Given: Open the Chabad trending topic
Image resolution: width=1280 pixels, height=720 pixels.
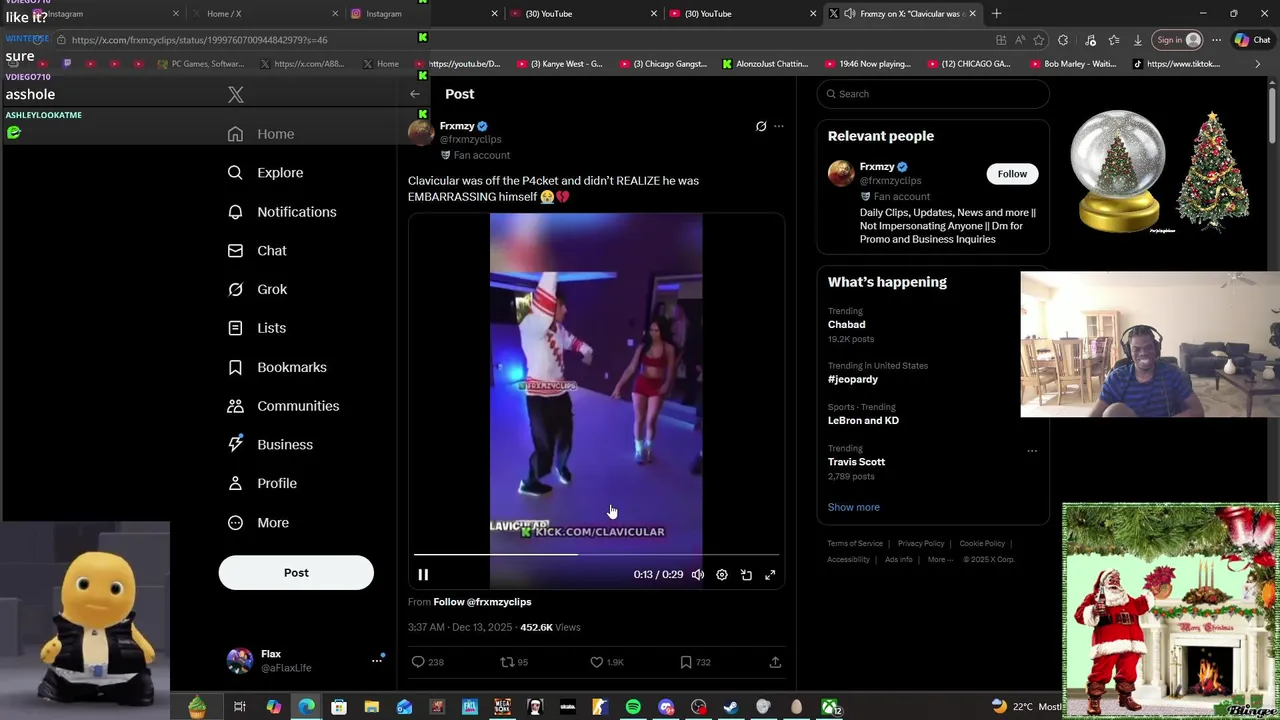Looking at the screenshot, I should [846, 325].
